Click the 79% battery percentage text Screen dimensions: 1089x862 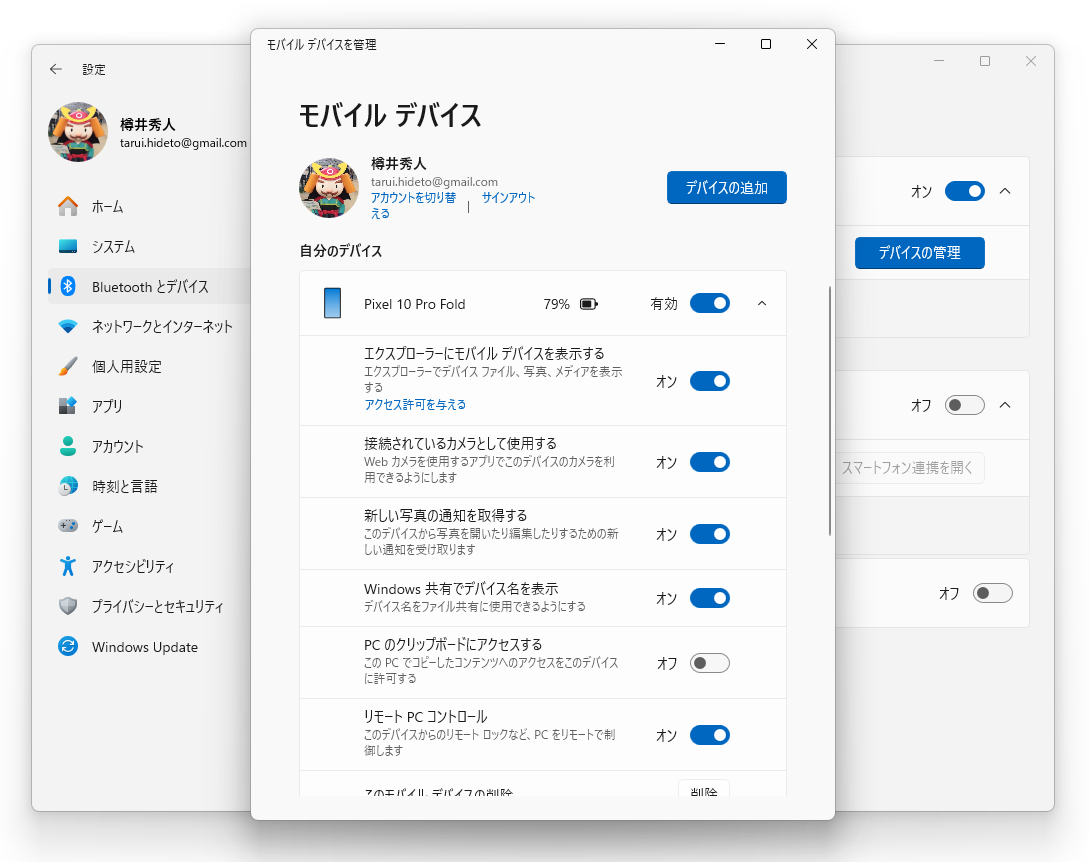pos(556,304)
